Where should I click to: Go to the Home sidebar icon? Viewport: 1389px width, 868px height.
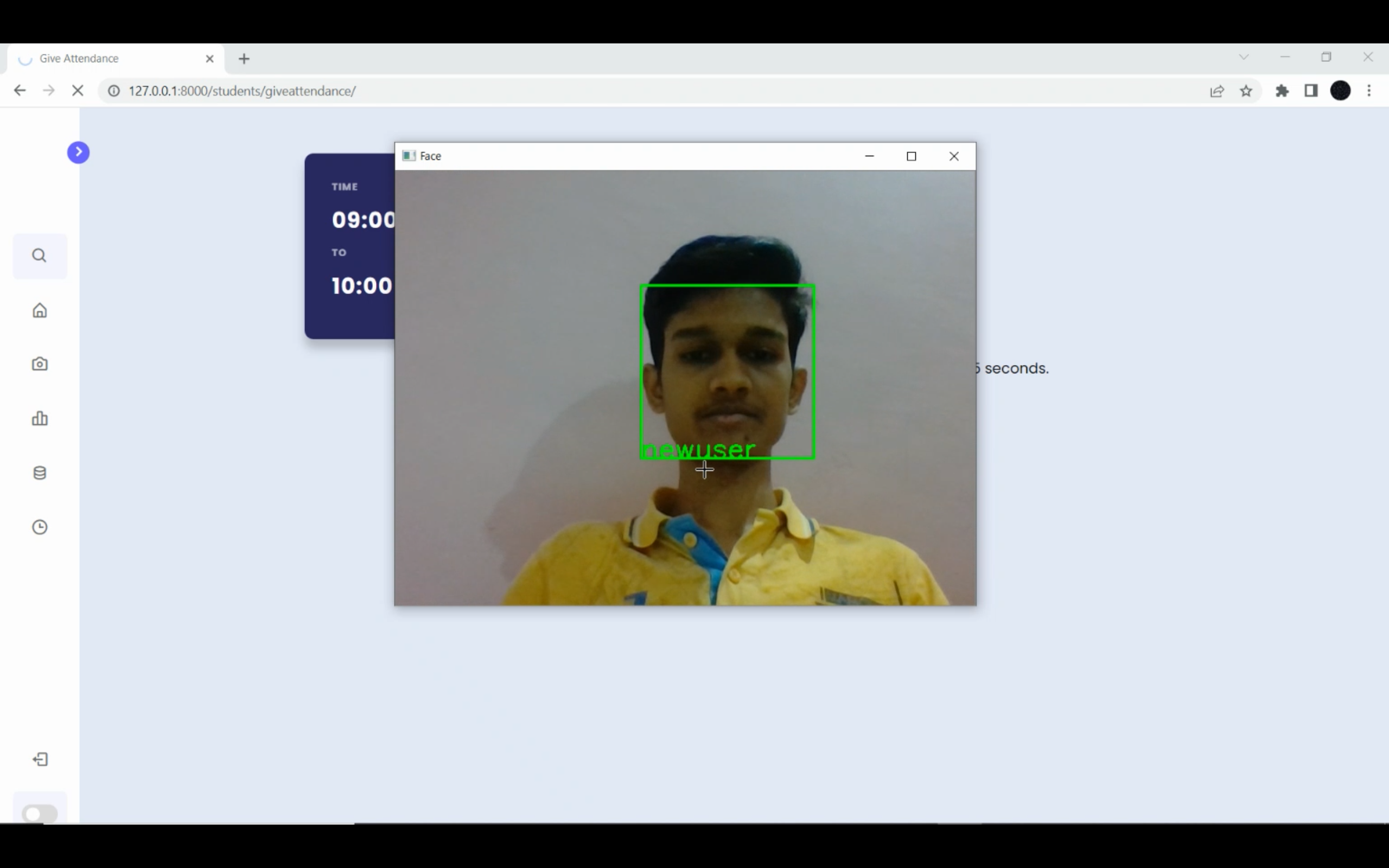(x=40, y=310)
